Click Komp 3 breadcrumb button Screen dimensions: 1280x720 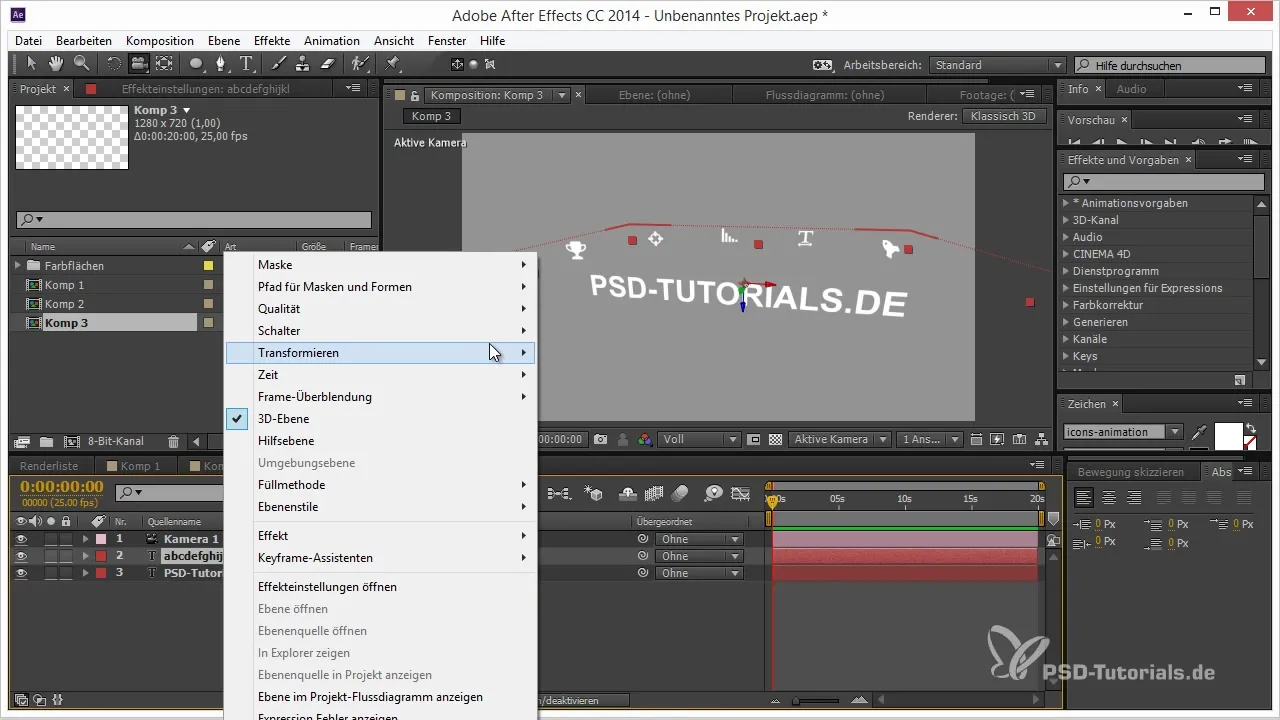(432, 116)
